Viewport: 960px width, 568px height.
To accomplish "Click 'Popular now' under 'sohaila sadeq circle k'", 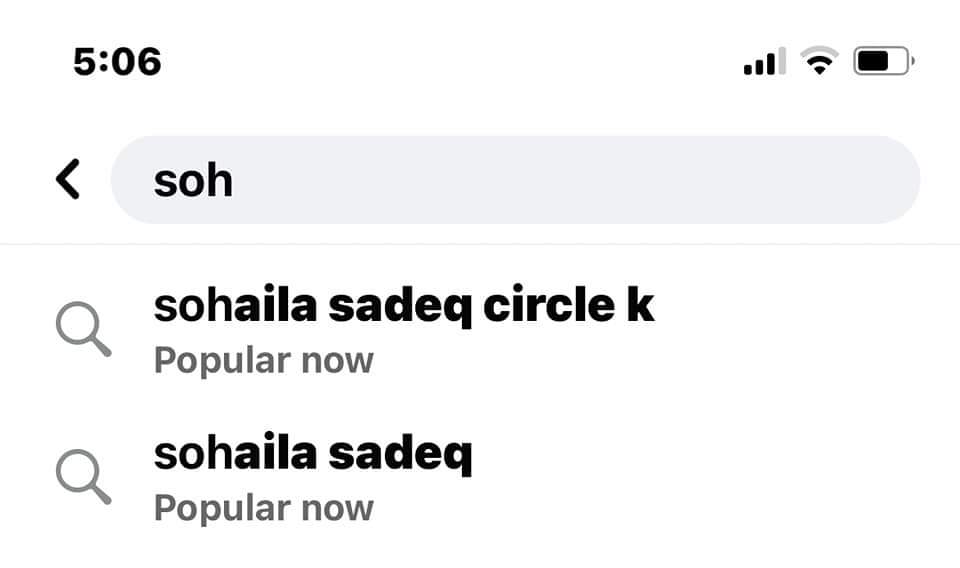I will click(x=263, y=360).
